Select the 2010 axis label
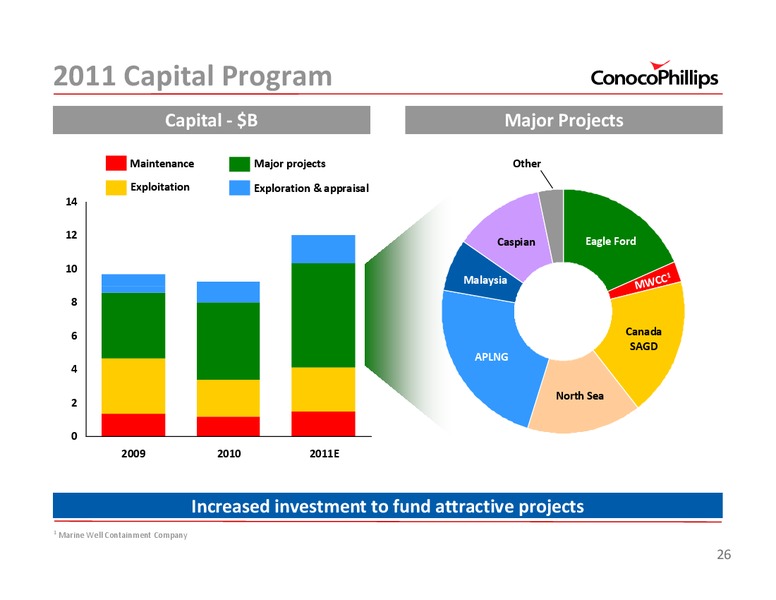The image size is (776, 600). point(229,453)
